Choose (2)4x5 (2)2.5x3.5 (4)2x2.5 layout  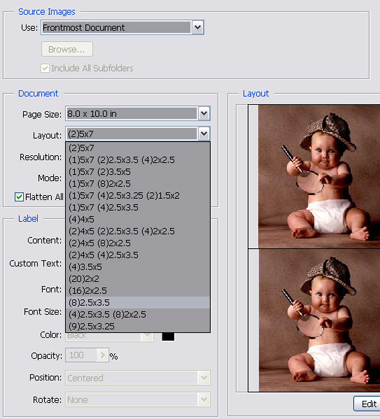(138, 231)
